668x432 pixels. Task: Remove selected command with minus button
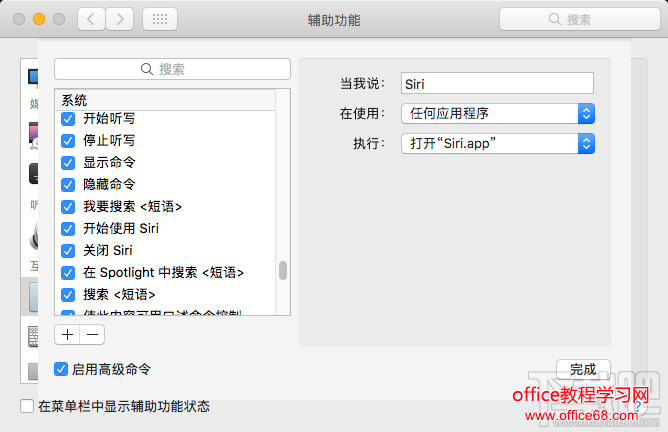(91, 335)
